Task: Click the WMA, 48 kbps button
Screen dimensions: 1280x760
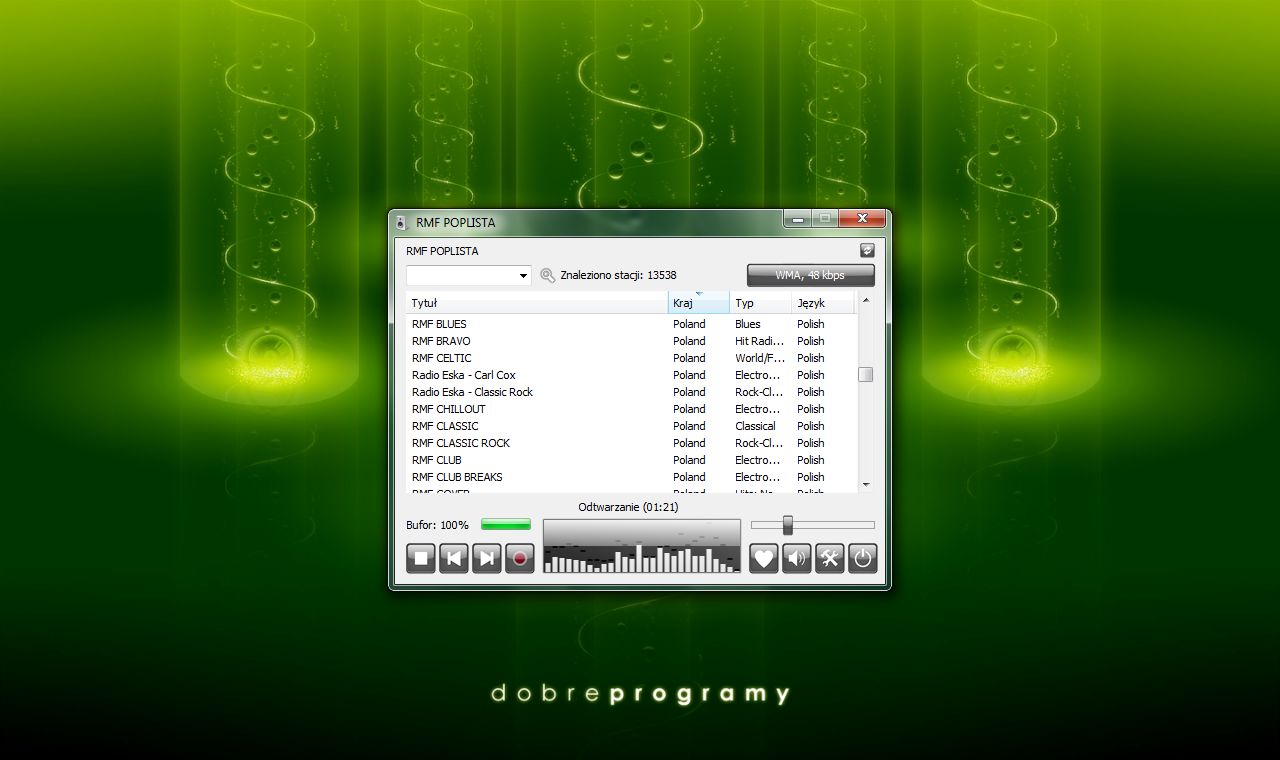Action: 811,275
